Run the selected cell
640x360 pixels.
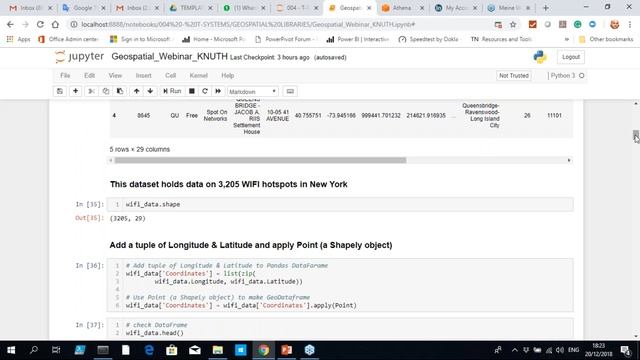(172, 91)
